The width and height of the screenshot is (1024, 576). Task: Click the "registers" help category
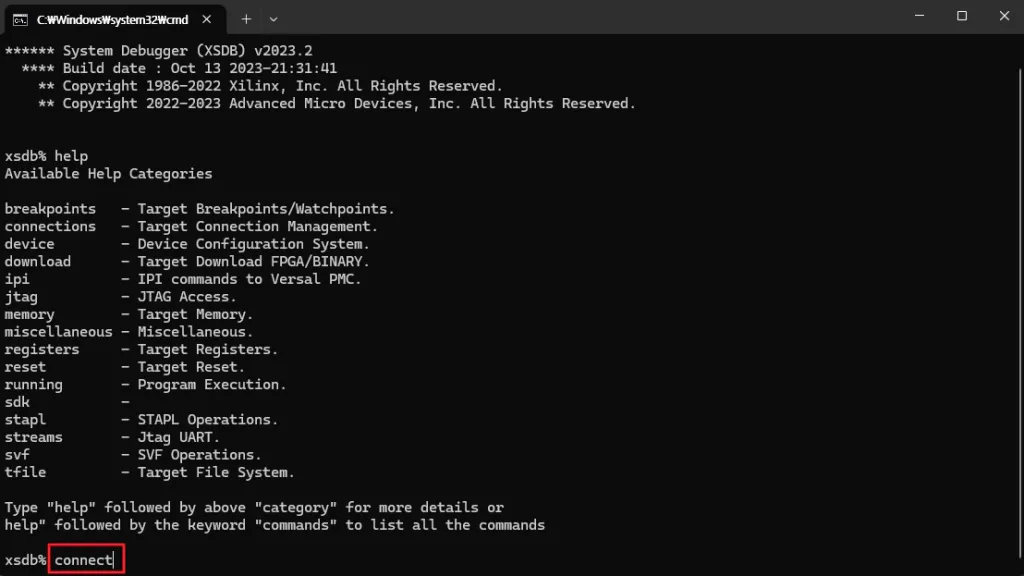pos(42,349)
